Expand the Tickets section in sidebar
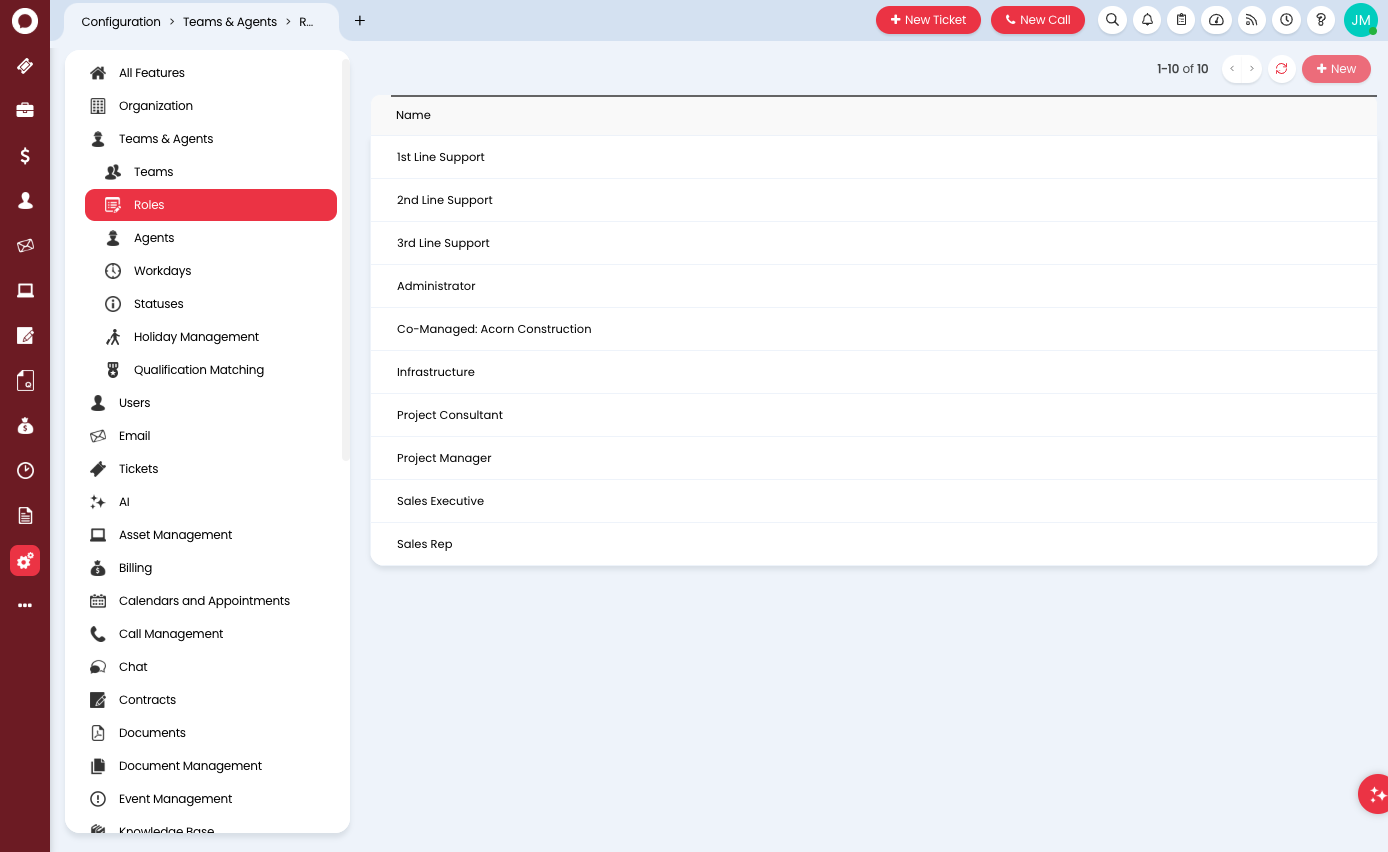 (x=211, y=469)
